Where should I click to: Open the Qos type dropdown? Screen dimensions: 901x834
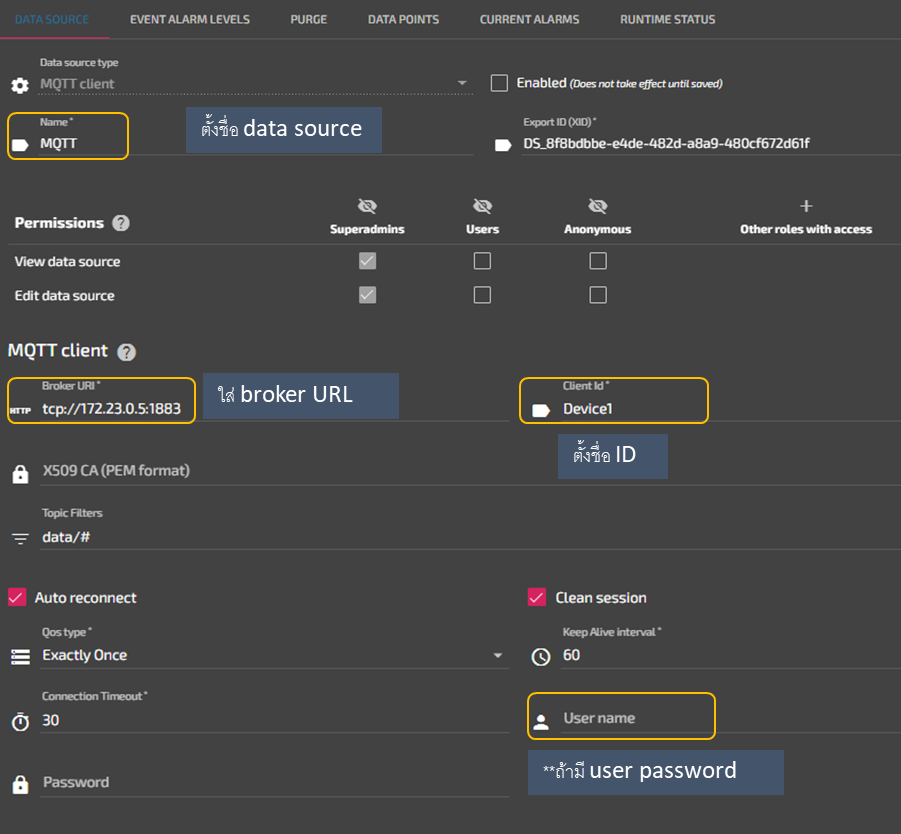tap(497, 656)
